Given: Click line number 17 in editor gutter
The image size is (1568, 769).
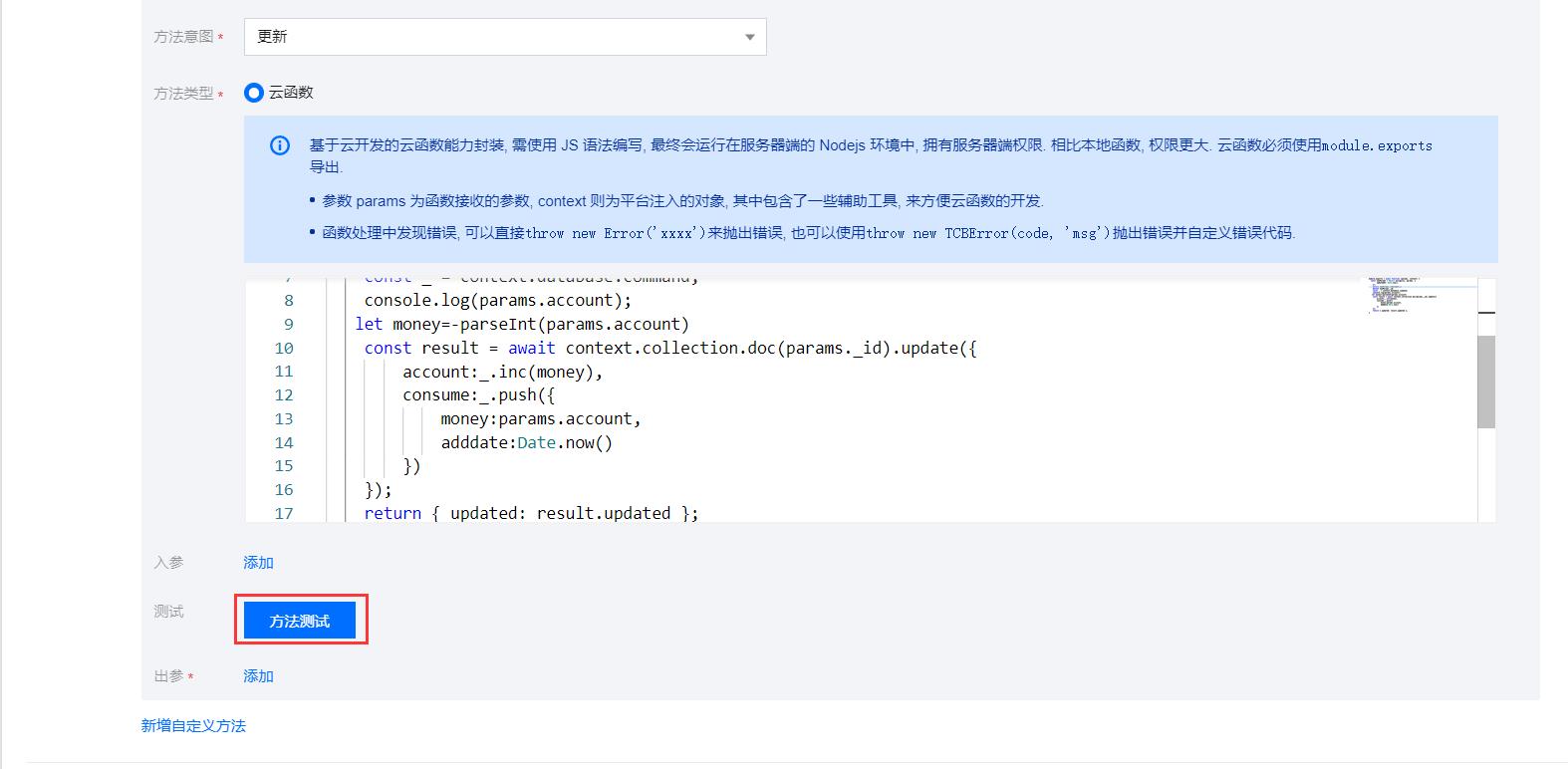Looking at the screenshot, I should point(284,513).
